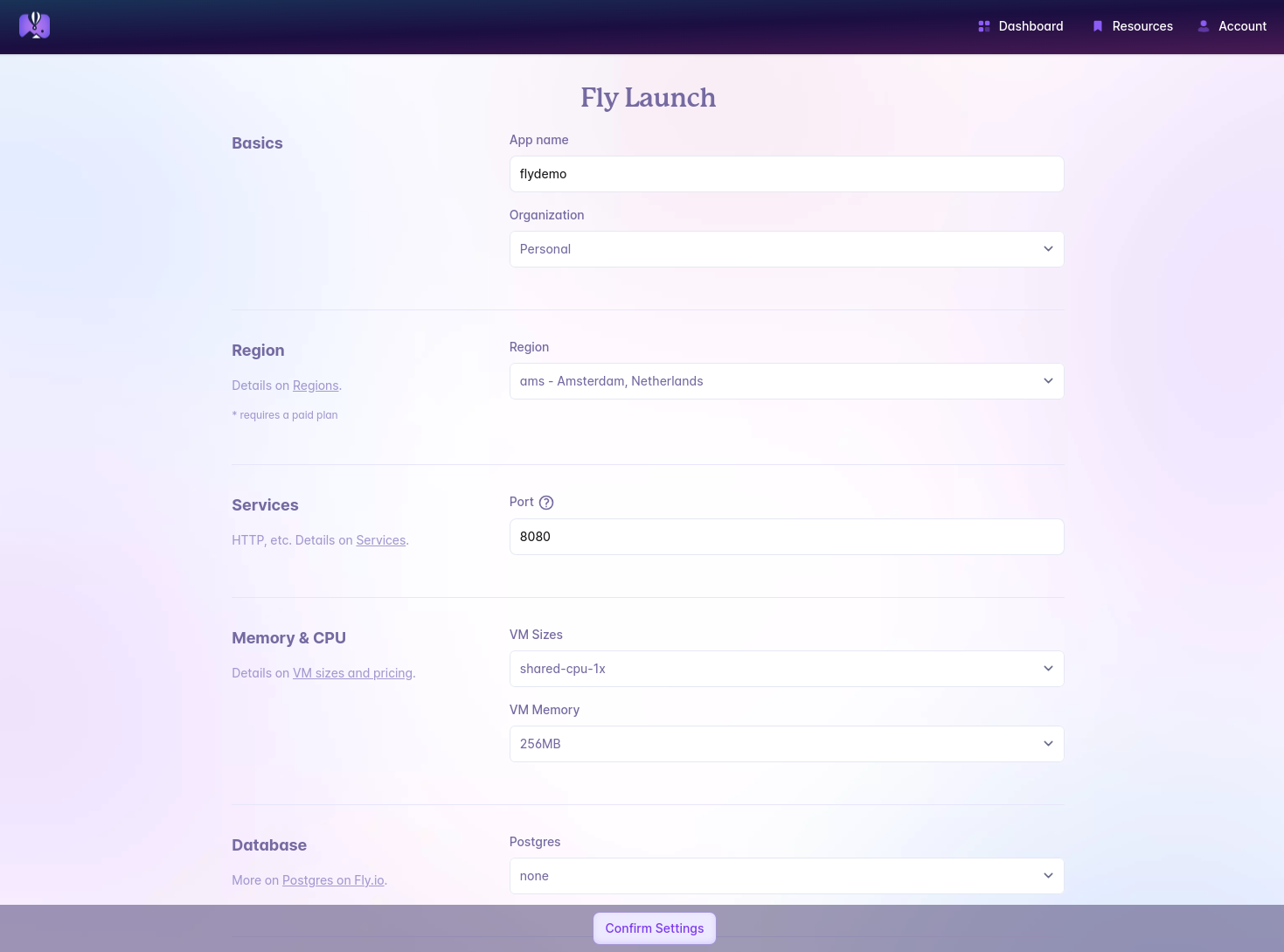Click the Memory & CPU section heading
This screenshot has height=952, width=1284.
[x=288, y=638]
